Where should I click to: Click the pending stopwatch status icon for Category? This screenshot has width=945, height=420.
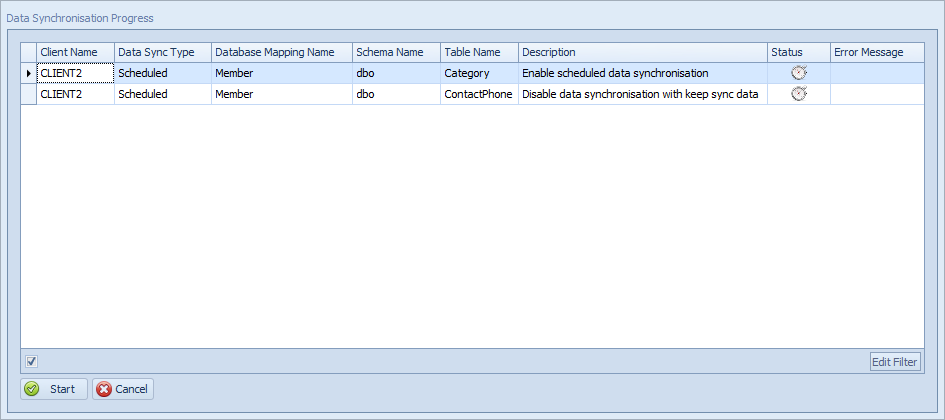(x=799, y=73)
